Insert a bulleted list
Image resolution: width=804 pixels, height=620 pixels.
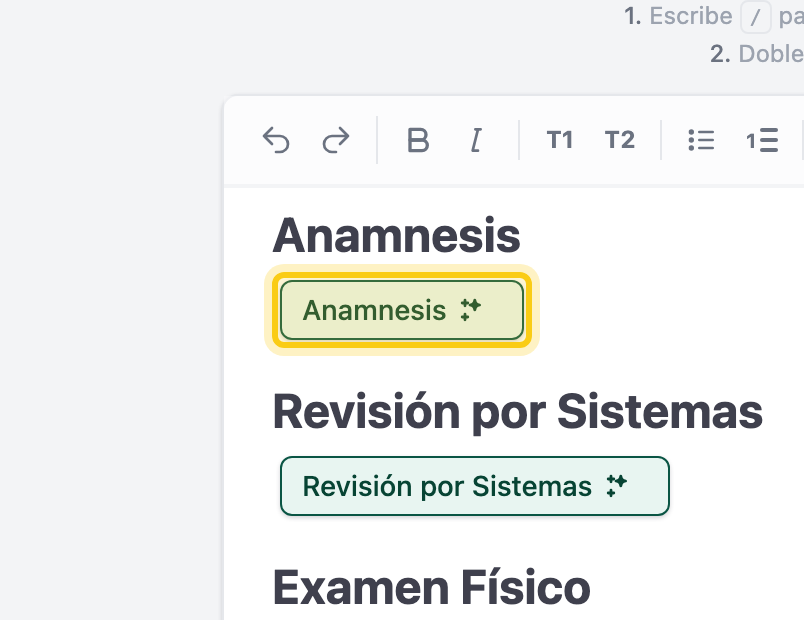[x=701, y=140]
